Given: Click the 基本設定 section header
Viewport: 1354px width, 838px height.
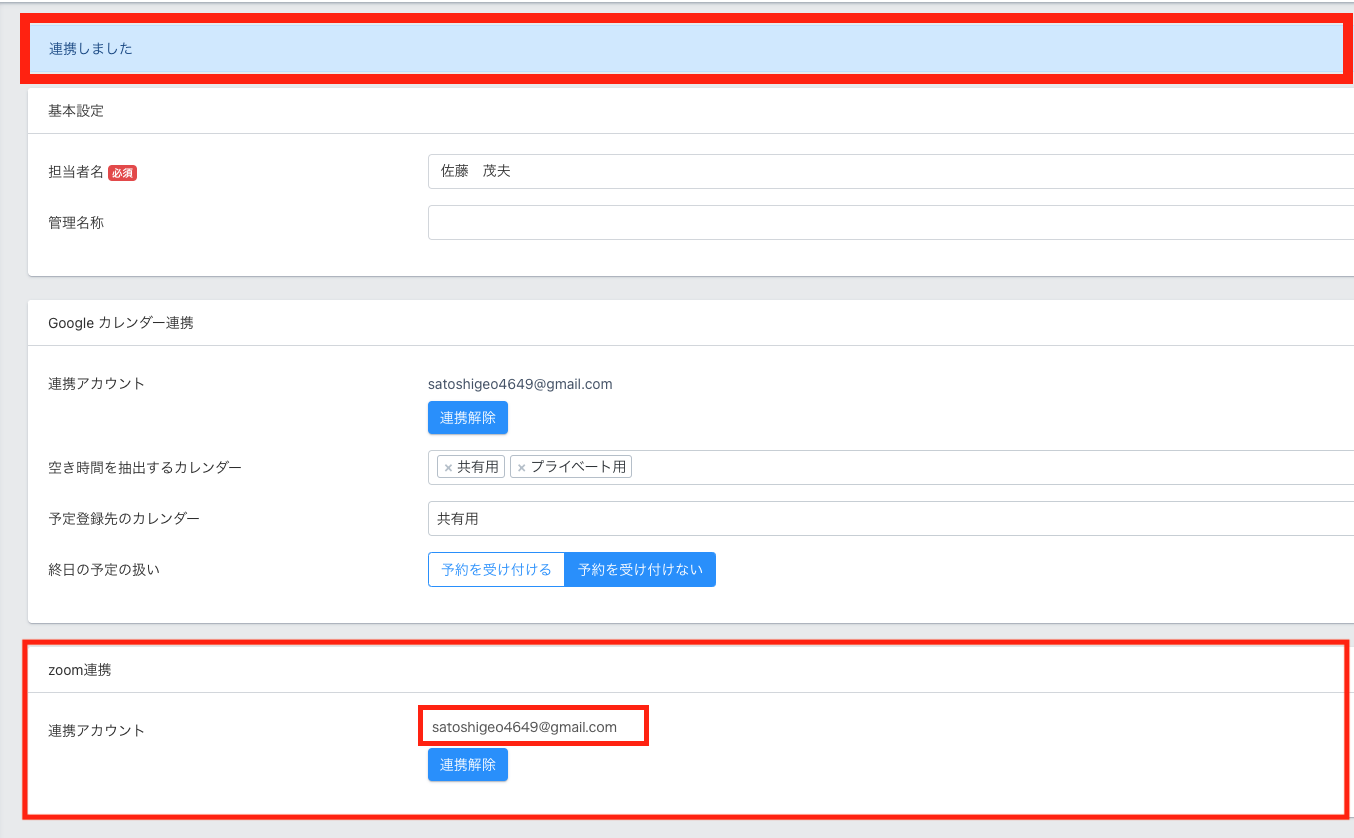Looking at the screenshot, I should tap(76, 111).
